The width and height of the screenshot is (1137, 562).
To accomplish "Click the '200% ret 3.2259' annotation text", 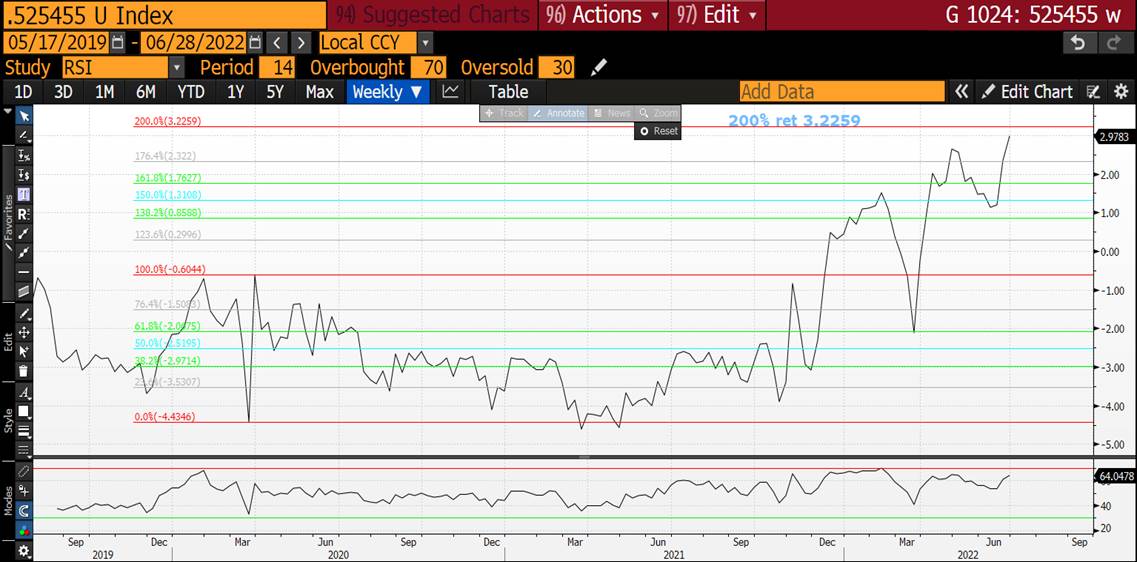I will point(794,121).
